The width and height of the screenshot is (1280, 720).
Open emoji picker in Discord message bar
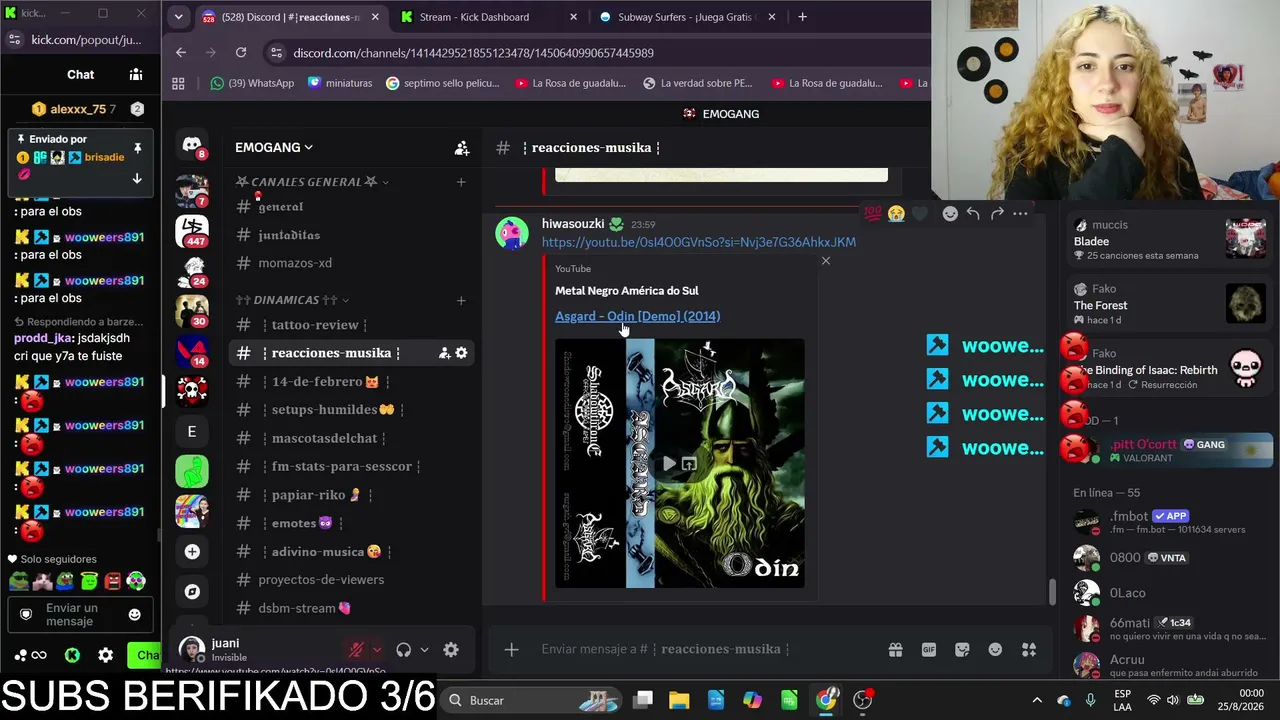(995, 650)
